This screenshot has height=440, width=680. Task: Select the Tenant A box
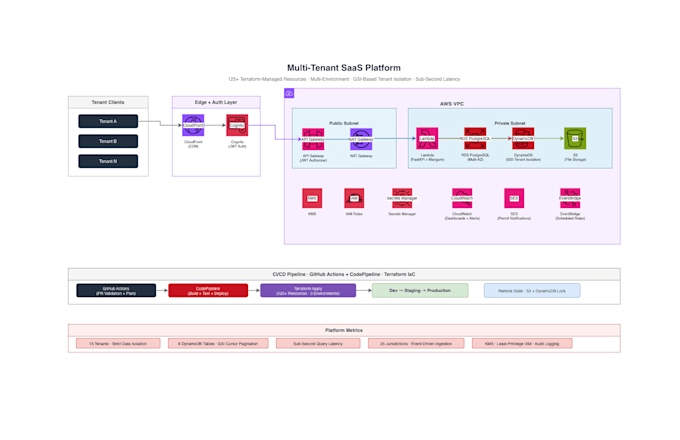108,121
